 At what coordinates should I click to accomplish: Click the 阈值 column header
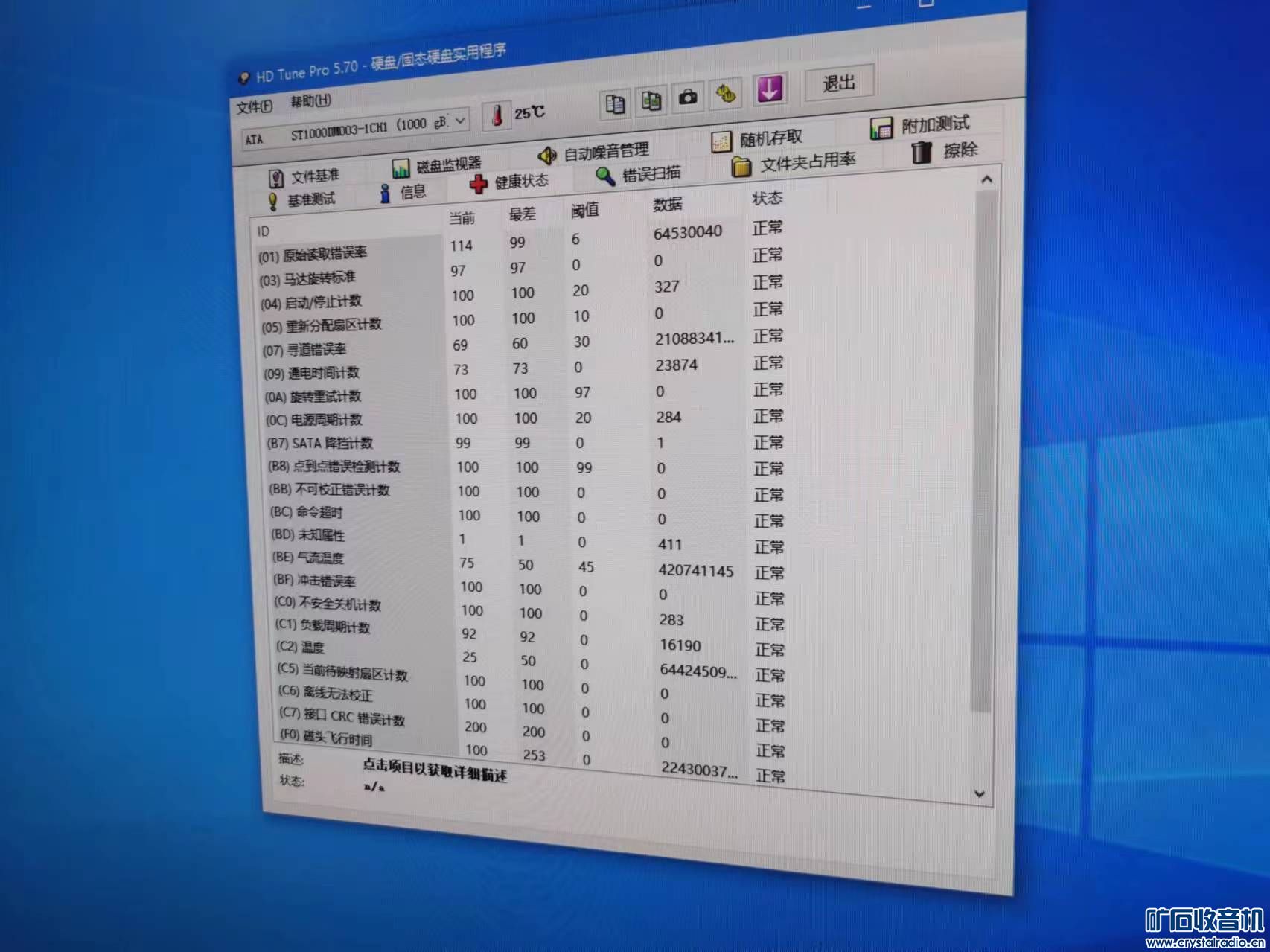pyautogui.click(x=585, y=210)
